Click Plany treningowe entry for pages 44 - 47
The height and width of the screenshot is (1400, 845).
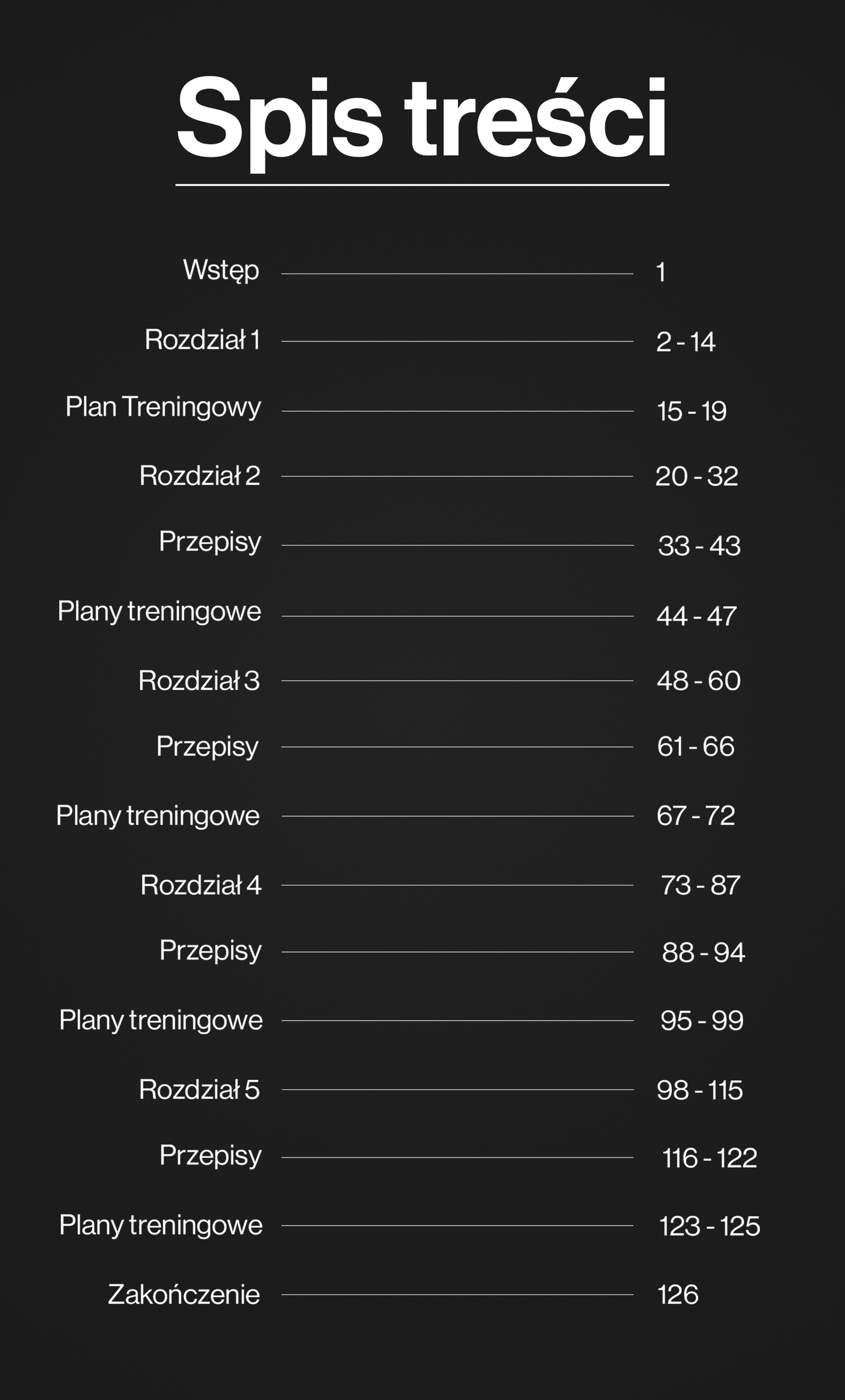click(159, 613)
